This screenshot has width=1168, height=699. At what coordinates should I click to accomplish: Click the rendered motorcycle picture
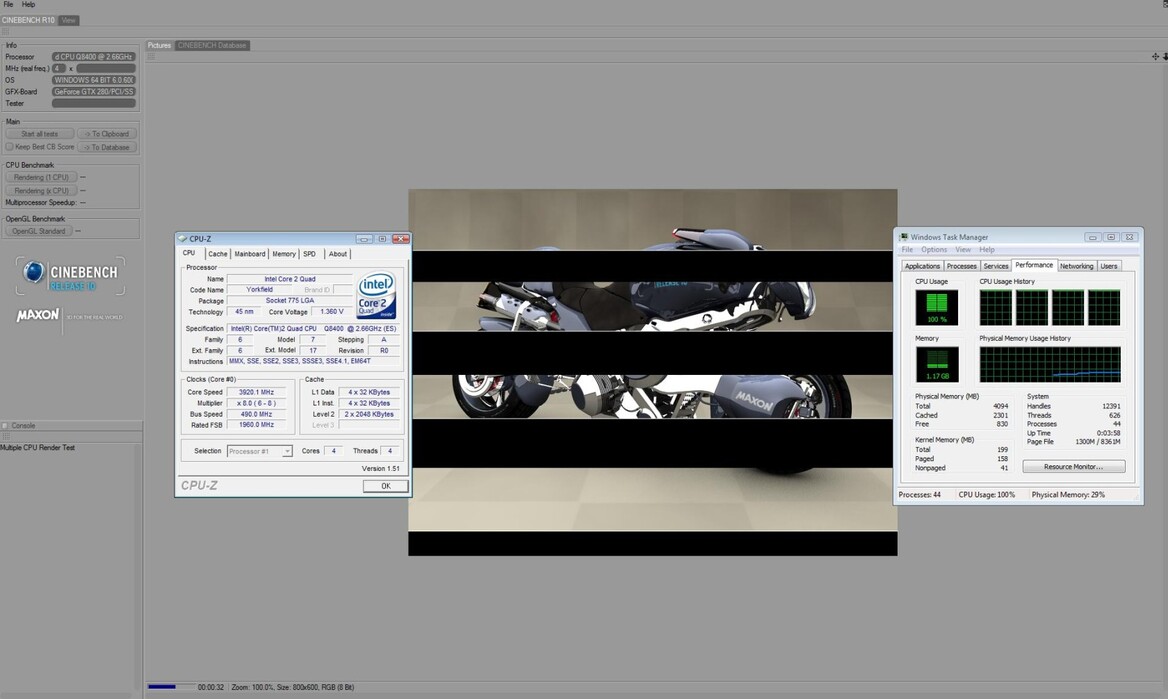coord(653,372)
